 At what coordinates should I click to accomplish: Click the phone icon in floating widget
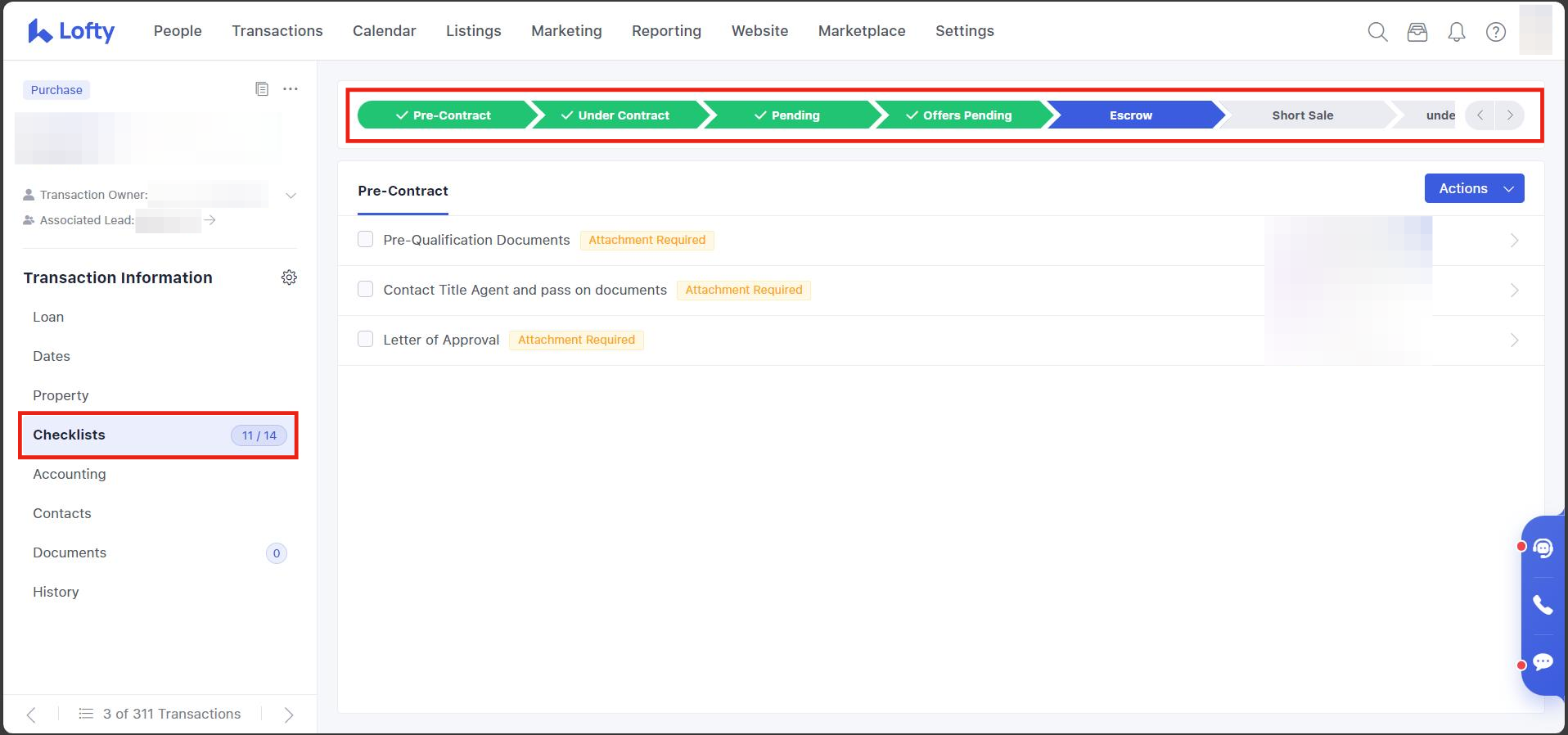pyautogui.click(x=1543, y=605)
